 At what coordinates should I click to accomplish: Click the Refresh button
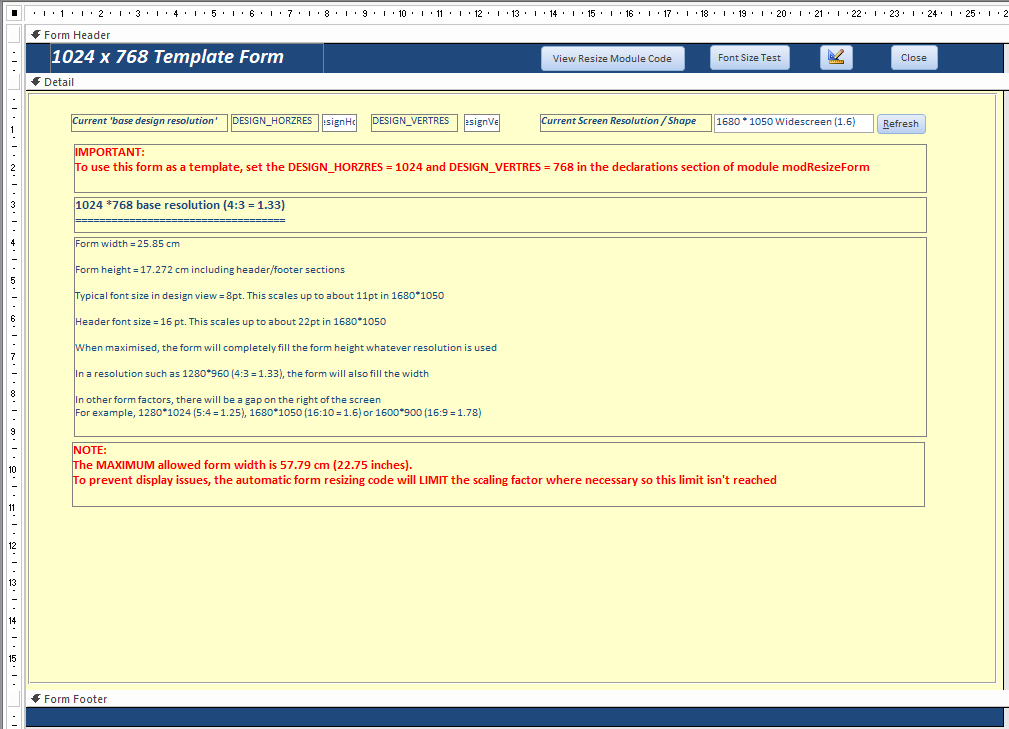[x=901, y=124]
